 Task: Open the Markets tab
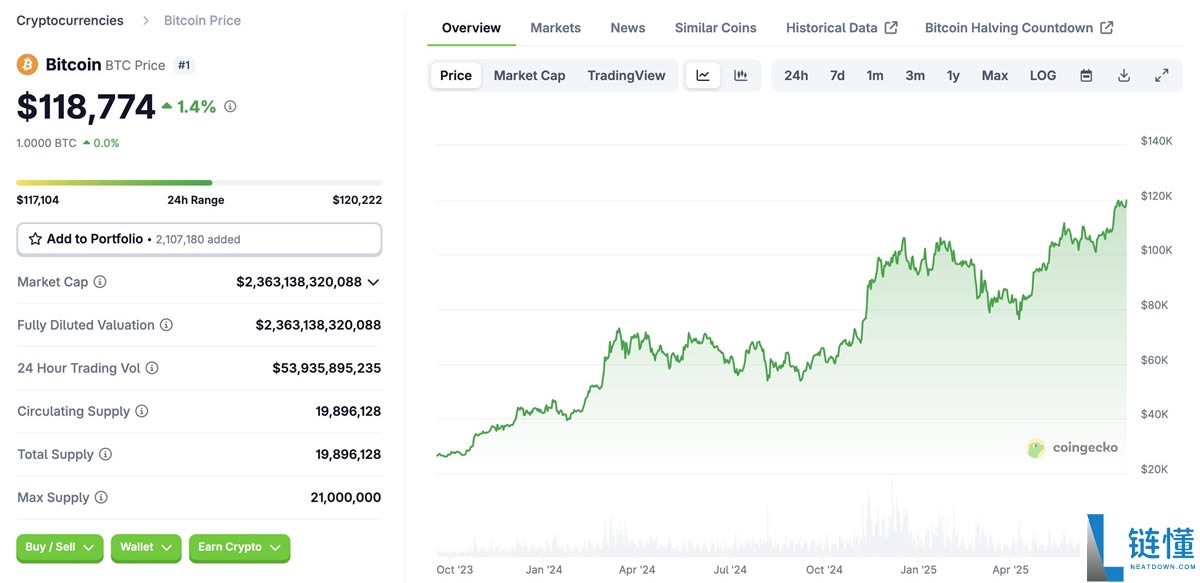coord(555,28)
